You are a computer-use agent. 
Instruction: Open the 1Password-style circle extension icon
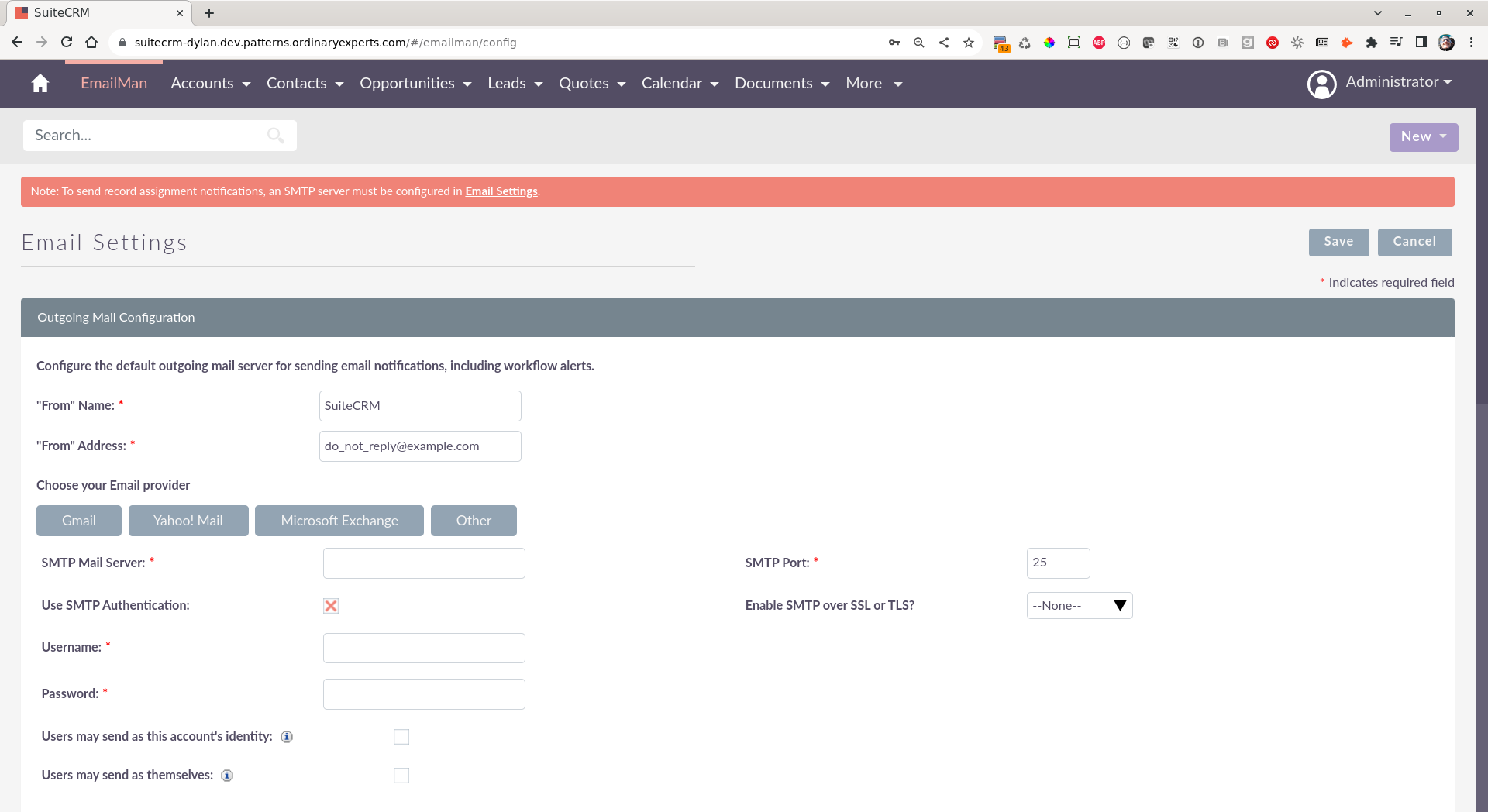pos(1198,43)
